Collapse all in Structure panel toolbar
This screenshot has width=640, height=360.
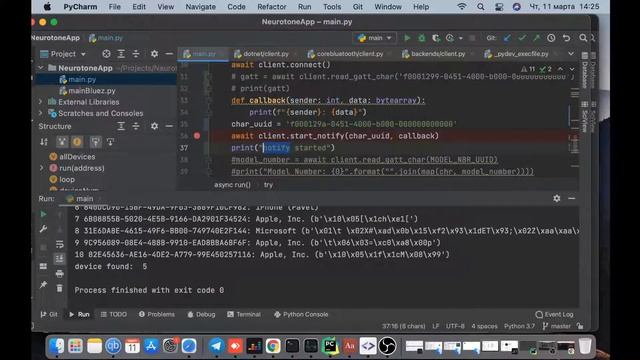pyautogui.click(x=136, y=126)
